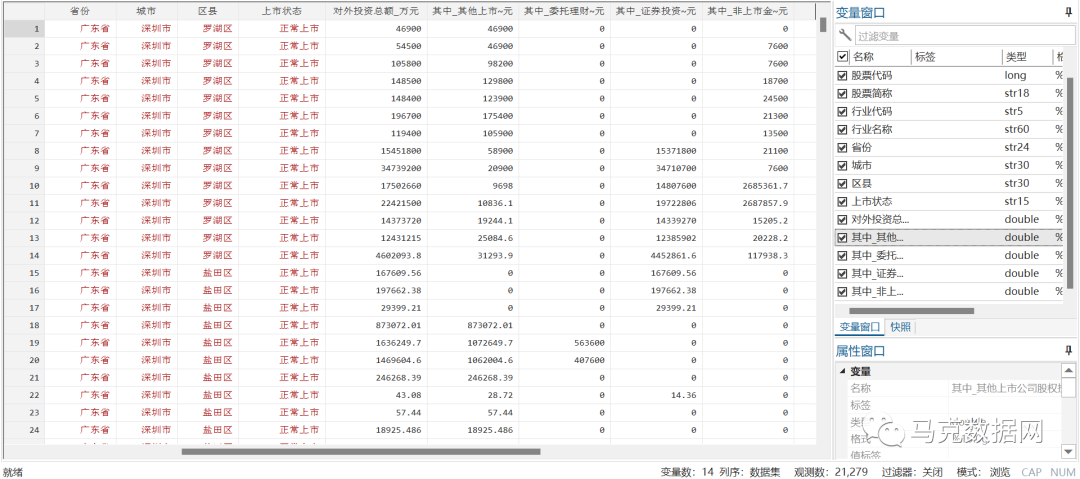The height and width of the screenshot is (479, 1080).
Task: Select the 行业名称 row's str60 type
Action: [1018, 129]
